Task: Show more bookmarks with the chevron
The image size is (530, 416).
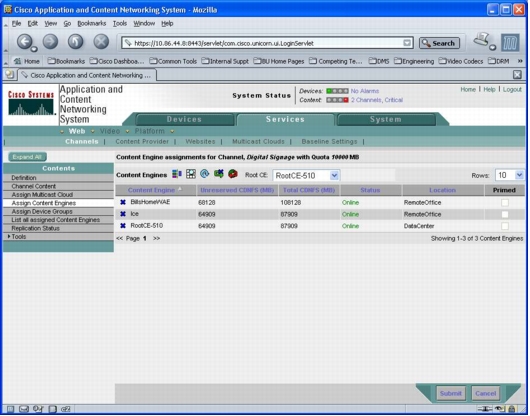Action: [520, 61]
